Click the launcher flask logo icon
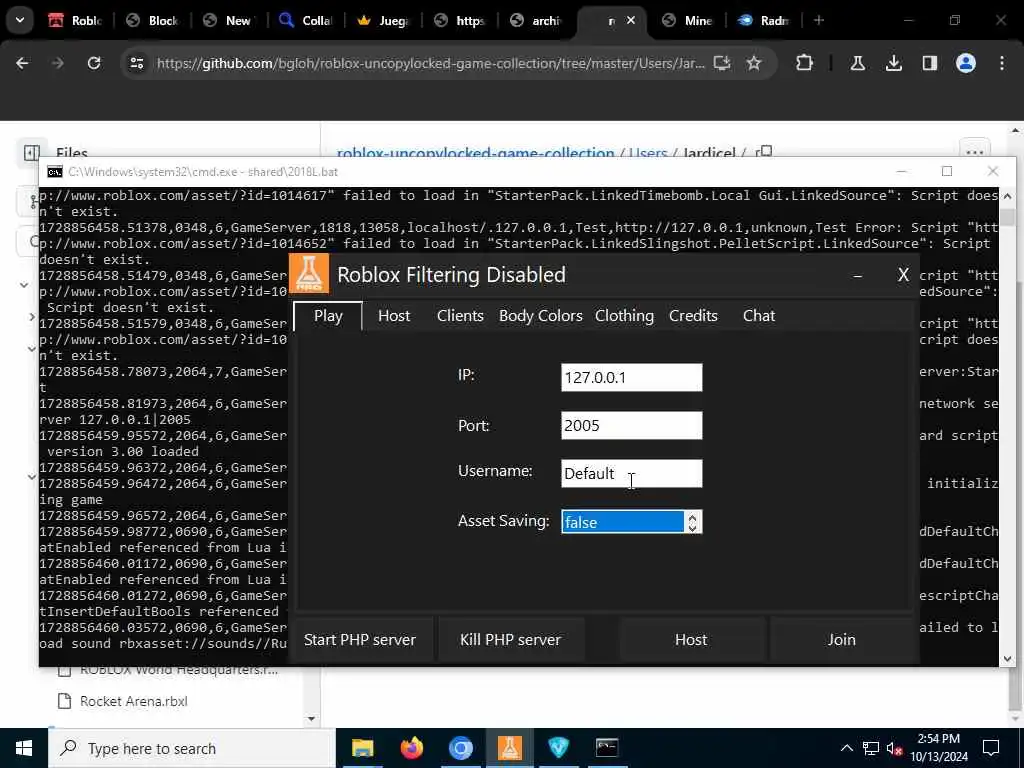1024x768 pixels. [x=309, y=274]
